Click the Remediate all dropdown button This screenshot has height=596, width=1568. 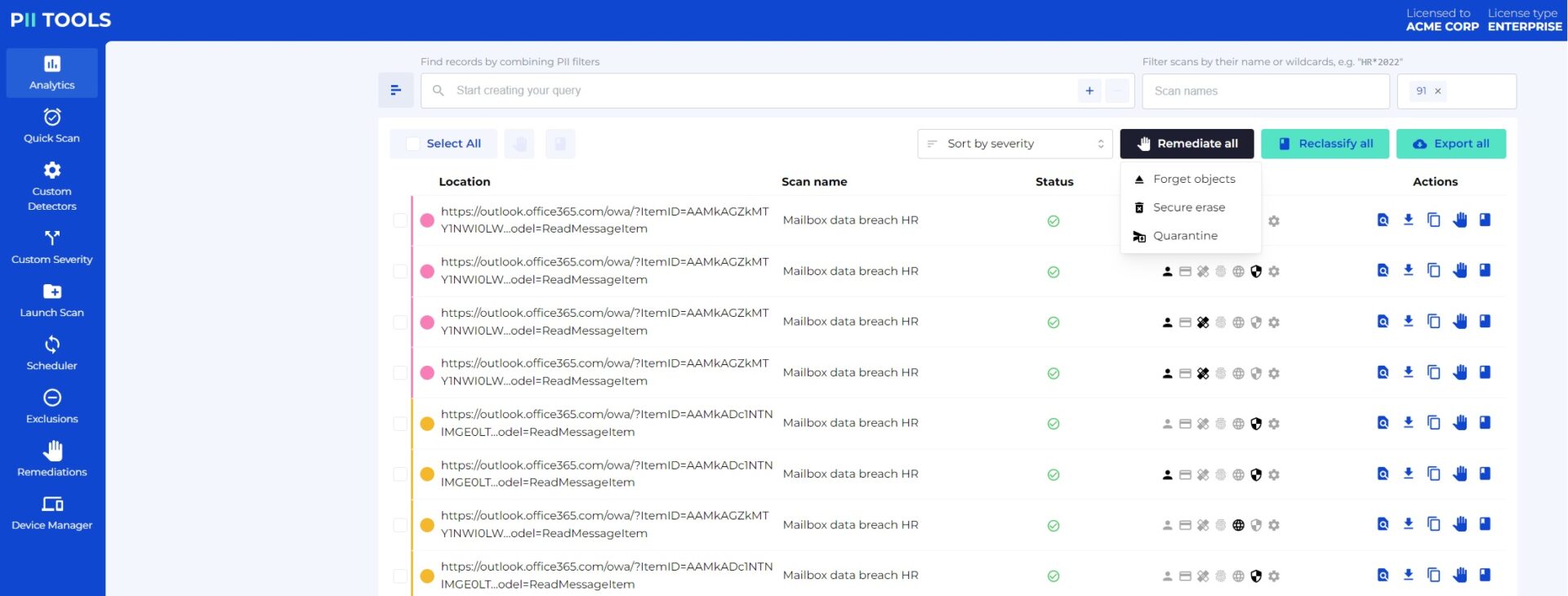coord(1187,144)
